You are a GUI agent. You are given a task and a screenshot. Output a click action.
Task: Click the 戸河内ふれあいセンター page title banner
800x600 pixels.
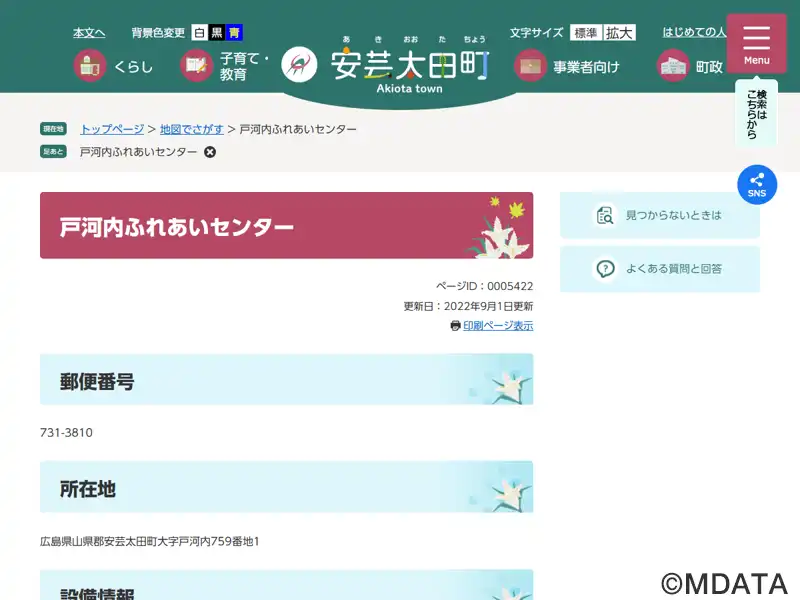pos(286,226)
